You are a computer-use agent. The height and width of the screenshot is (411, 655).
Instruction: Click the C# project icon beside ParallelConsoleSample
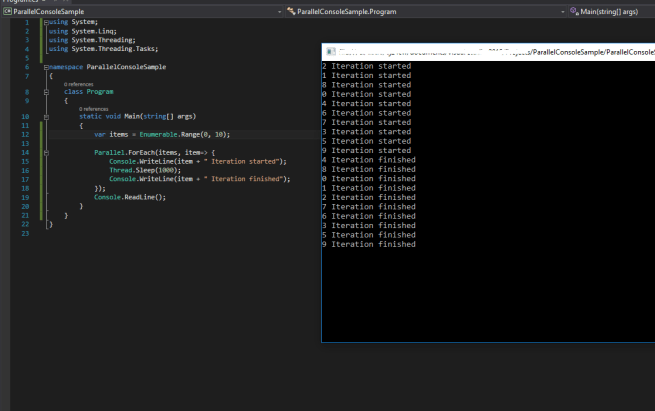[7, 11]
